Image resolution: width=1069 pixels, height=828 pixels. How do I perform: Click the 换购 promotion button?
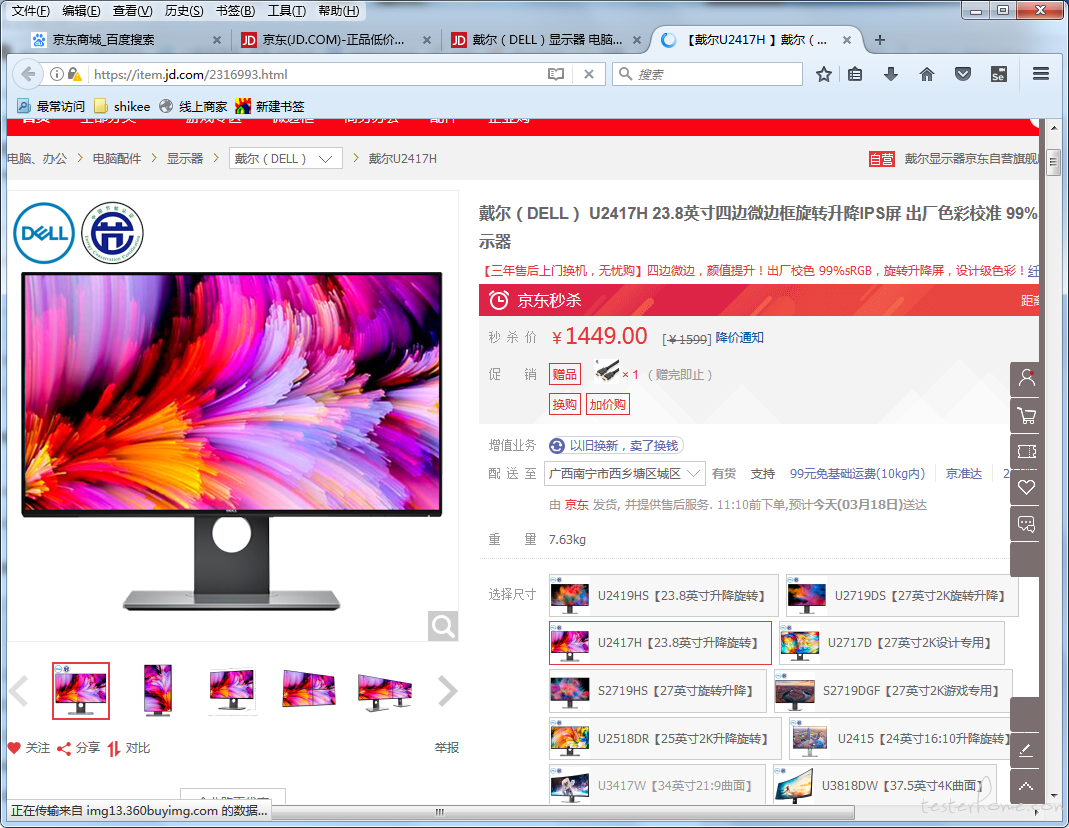564,404
